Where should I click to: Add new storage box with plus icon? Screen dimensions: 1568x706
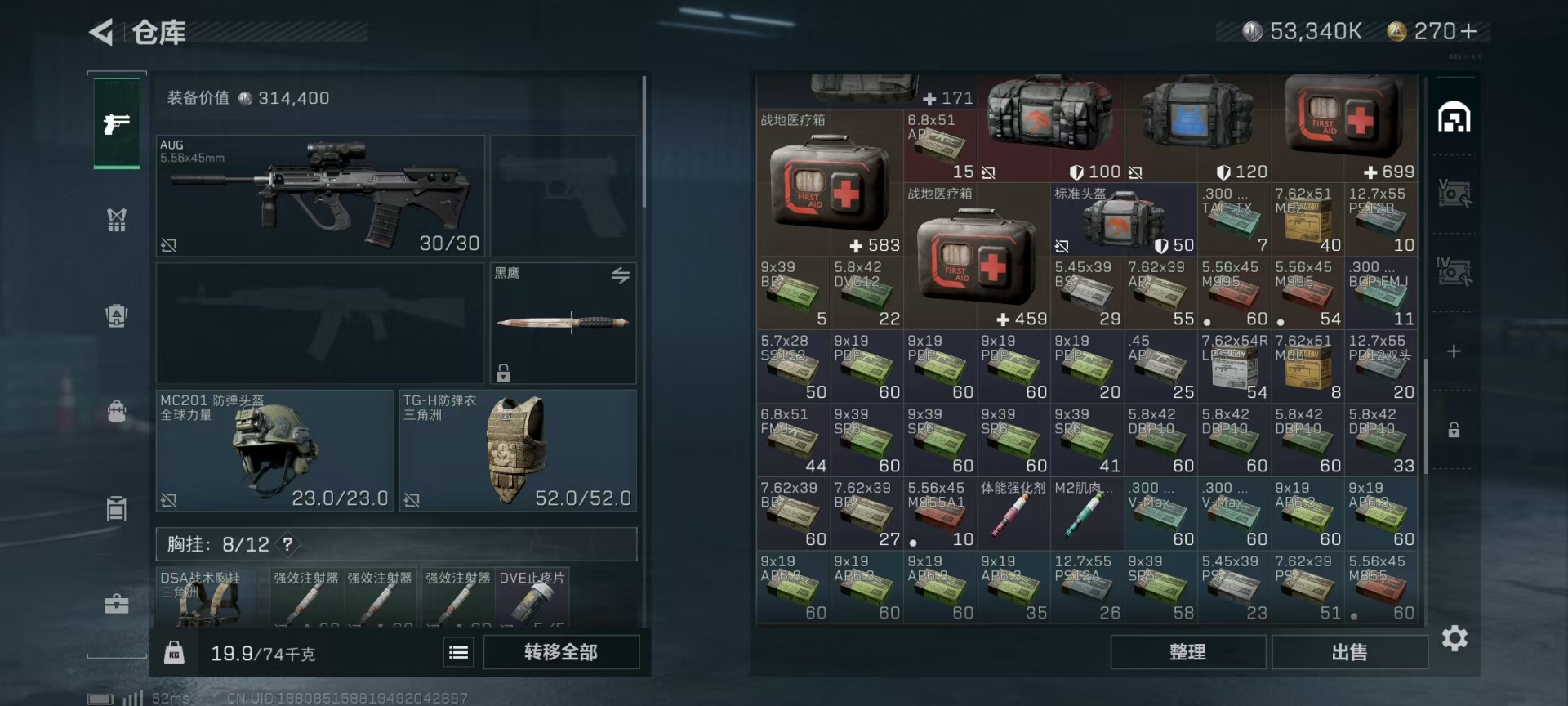pos(1454,351)
